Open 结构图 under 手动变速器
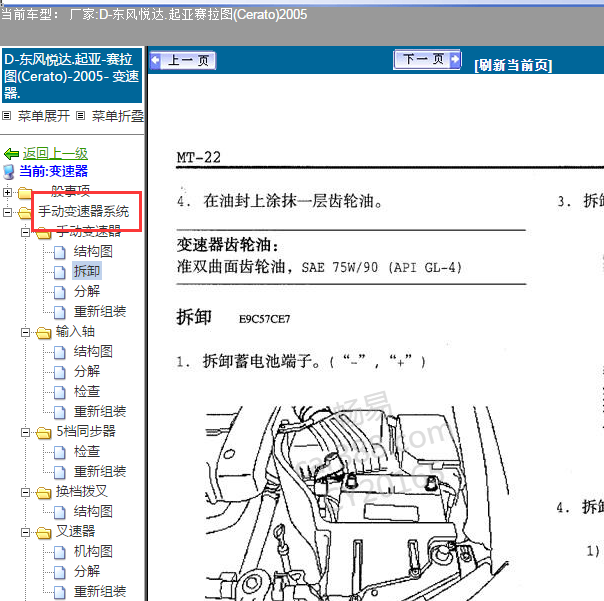Screen dimensions: 604x601 point(93,252)
